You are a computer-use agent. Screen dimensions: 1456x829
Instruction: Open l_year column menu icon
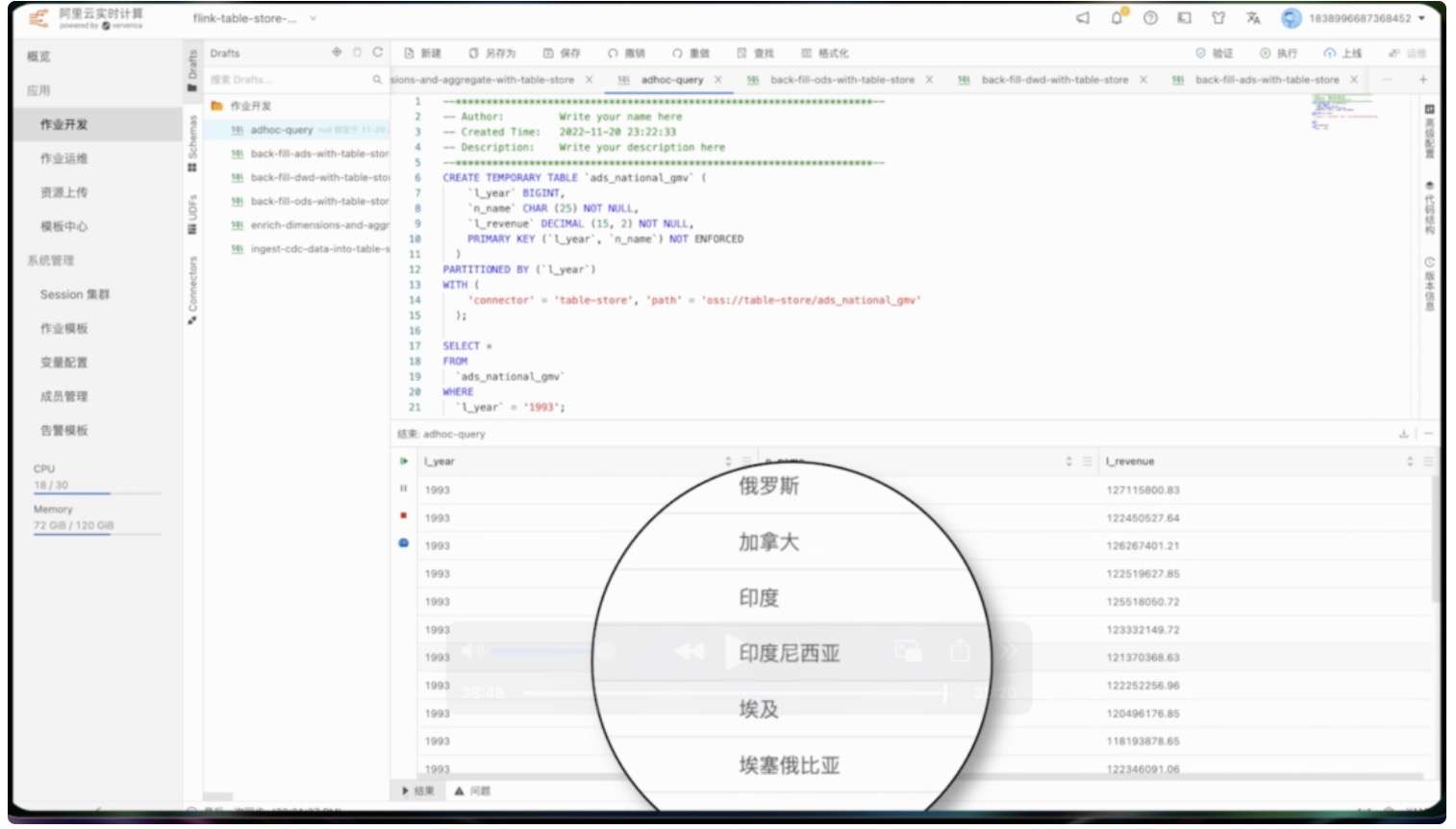click(746, 462)
